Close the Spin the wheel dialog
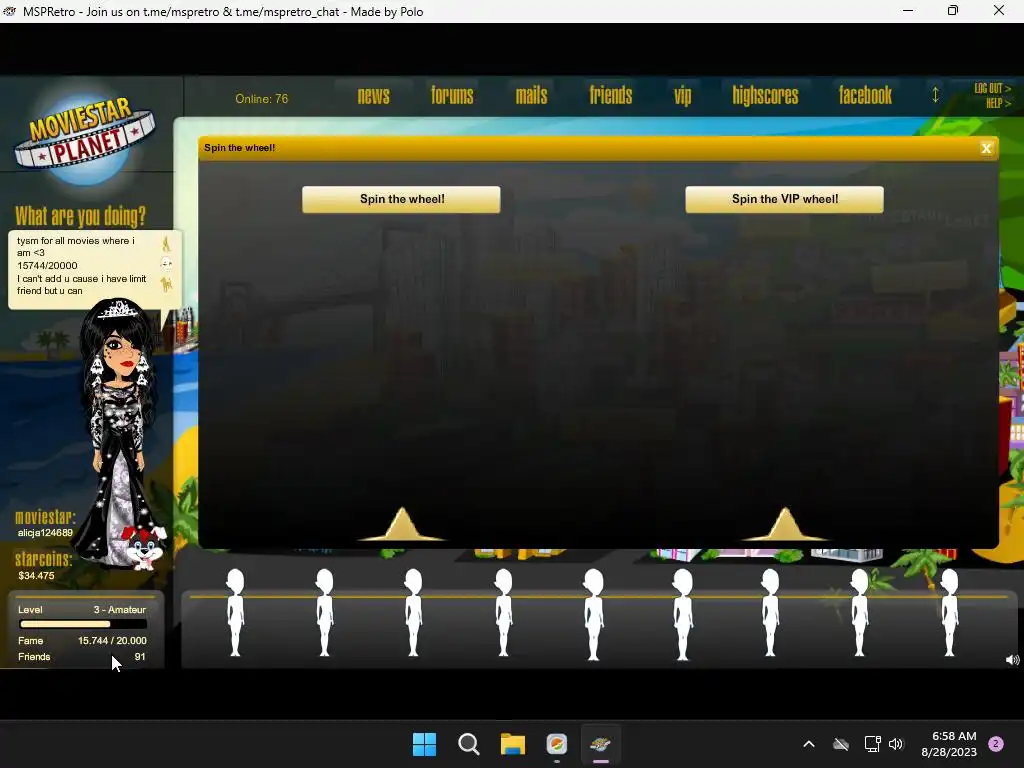This screenshot has width=1024, height=768. 986,148
